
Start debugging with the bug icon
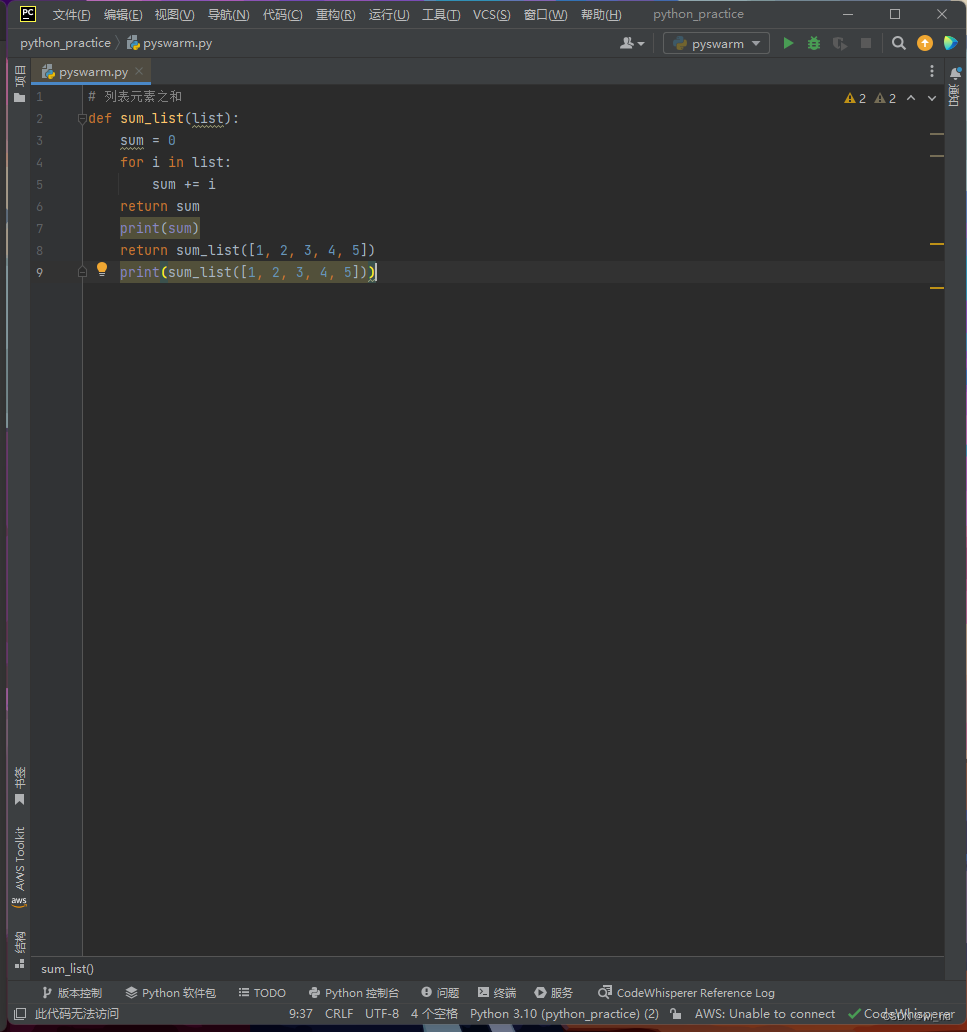[x=813, y=43]
